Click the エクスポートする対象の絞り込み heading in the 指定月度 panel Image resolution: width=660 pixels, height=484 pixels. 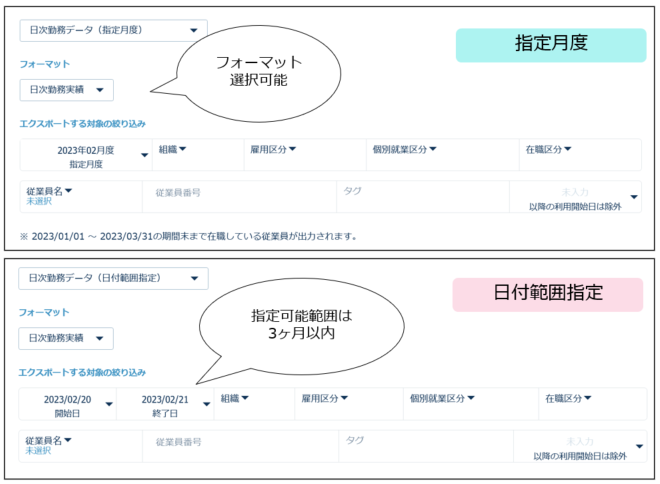(82, 124)
